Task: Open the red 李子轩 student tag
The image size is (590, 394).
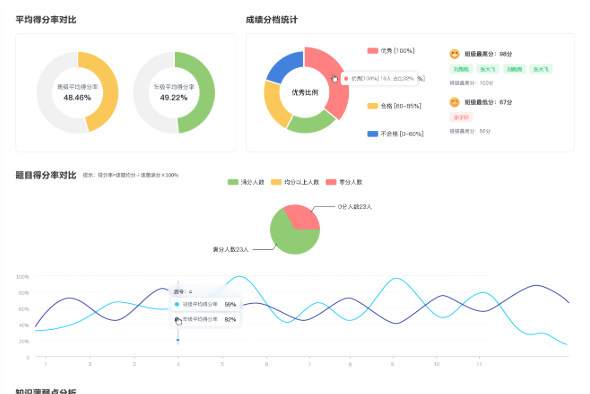Action: coord(461,117)
